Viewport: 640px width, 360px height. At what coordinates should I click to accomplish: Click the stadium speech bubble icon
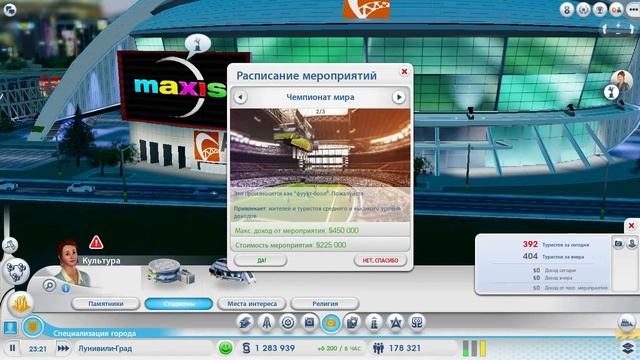point(198,43)
